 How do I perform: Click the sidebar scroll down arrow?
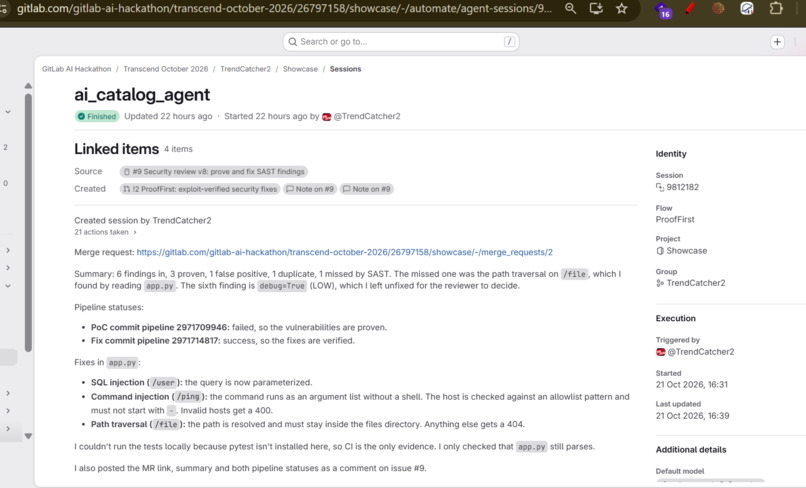(28, 436)
